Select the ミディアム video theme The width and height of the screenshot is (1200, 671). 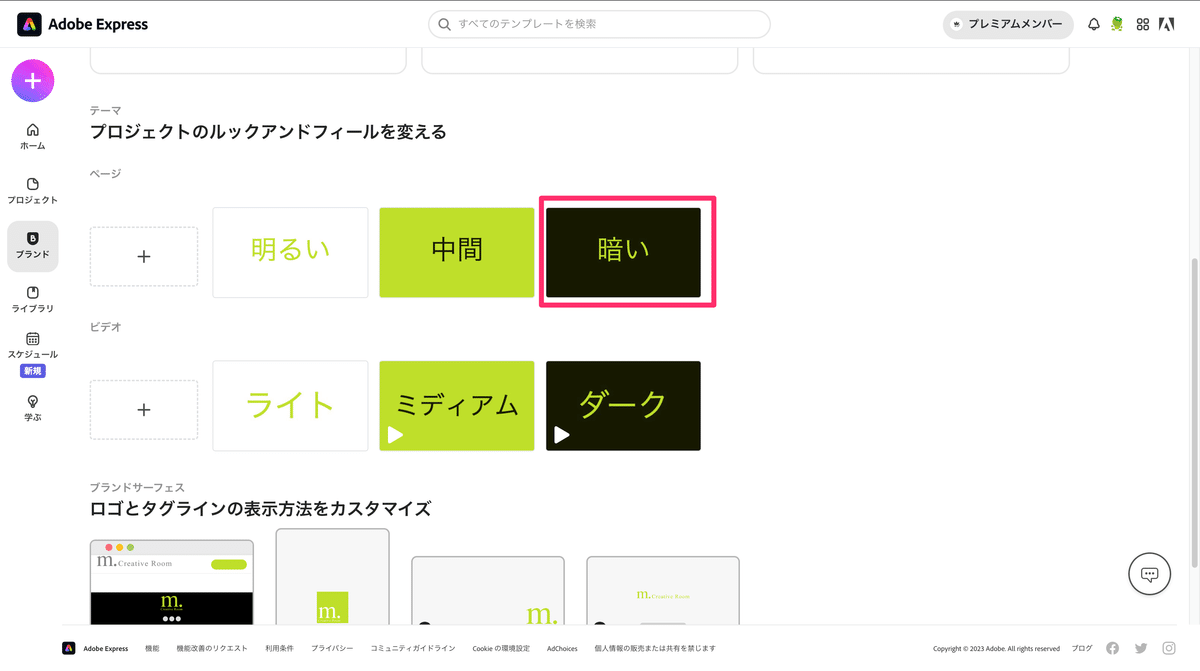pos(457,406)
